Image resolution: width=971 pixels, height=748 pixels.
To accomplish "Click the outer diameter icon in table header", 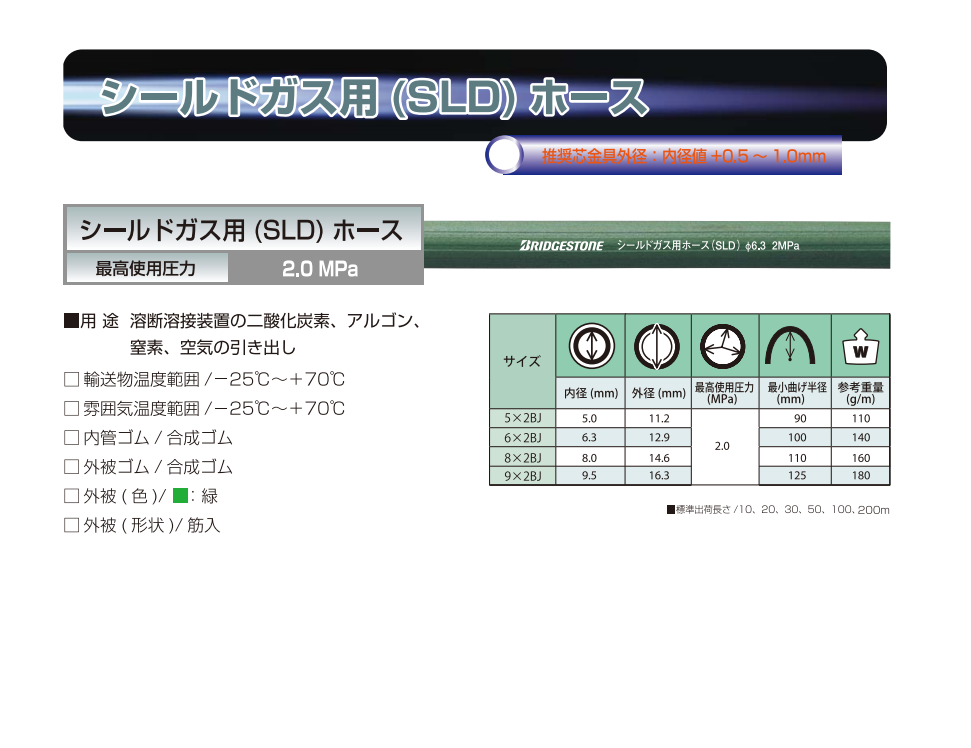I will (657, 346).
